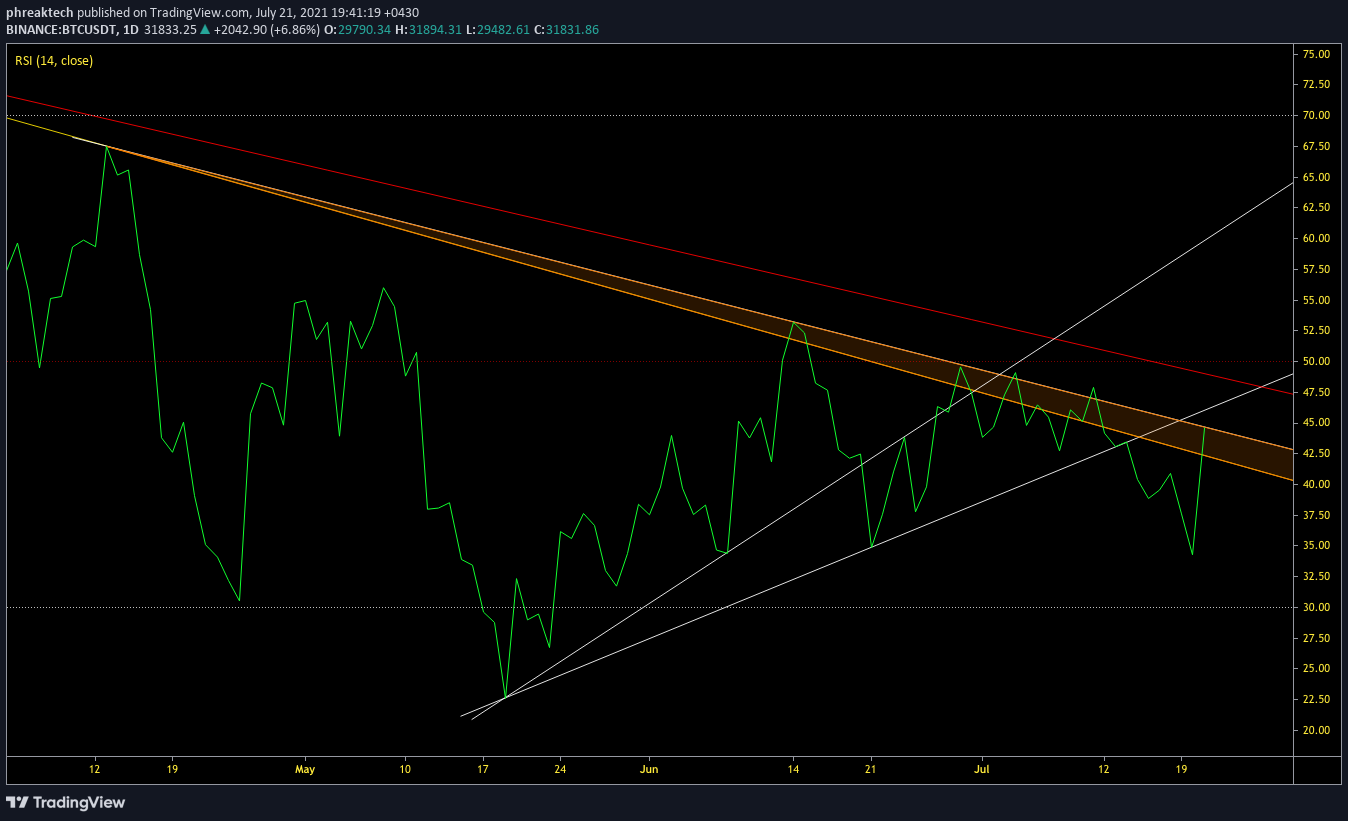
Task: Click the May label on time axis
Action: 305,769
